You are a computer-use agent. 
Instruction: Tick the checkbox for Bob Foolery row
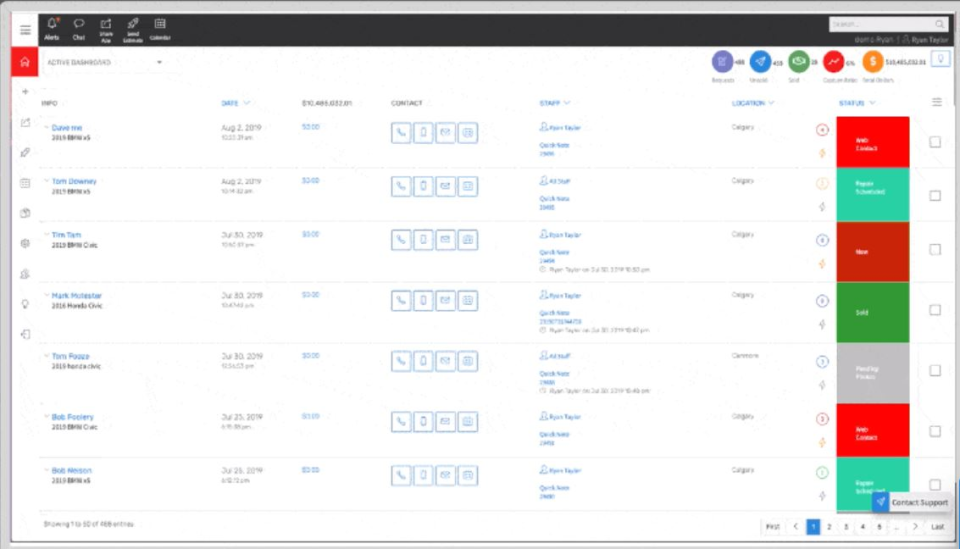point(935,431)
